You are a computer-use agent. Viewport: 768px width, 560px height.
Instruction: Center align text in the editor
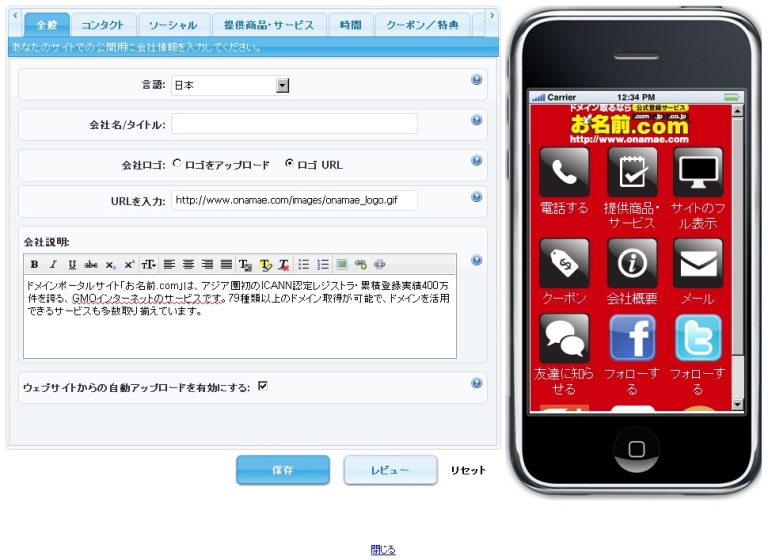pyautogui.click(x=188, y=265)
